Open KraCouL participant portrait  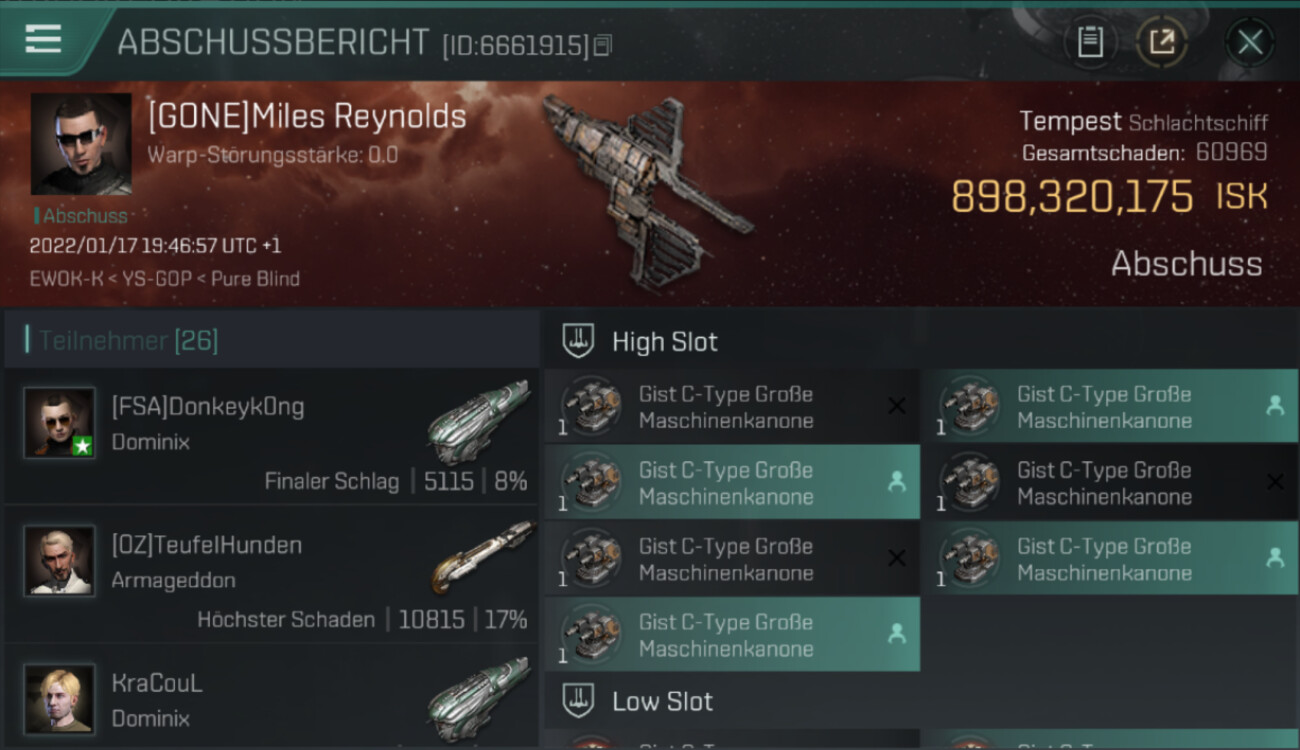point(60,699)
